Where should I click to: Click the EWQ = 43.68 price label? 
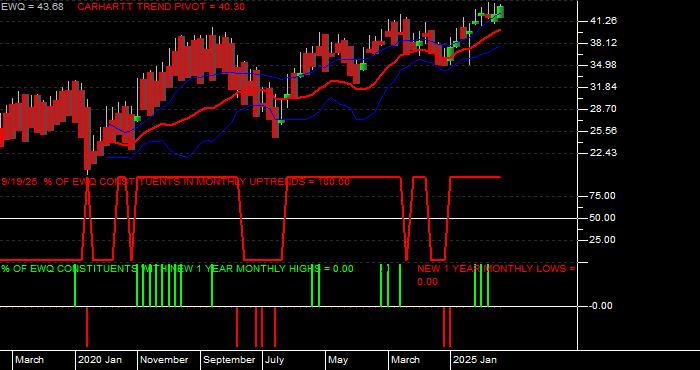pyautogui.click(x=32, y=7)
